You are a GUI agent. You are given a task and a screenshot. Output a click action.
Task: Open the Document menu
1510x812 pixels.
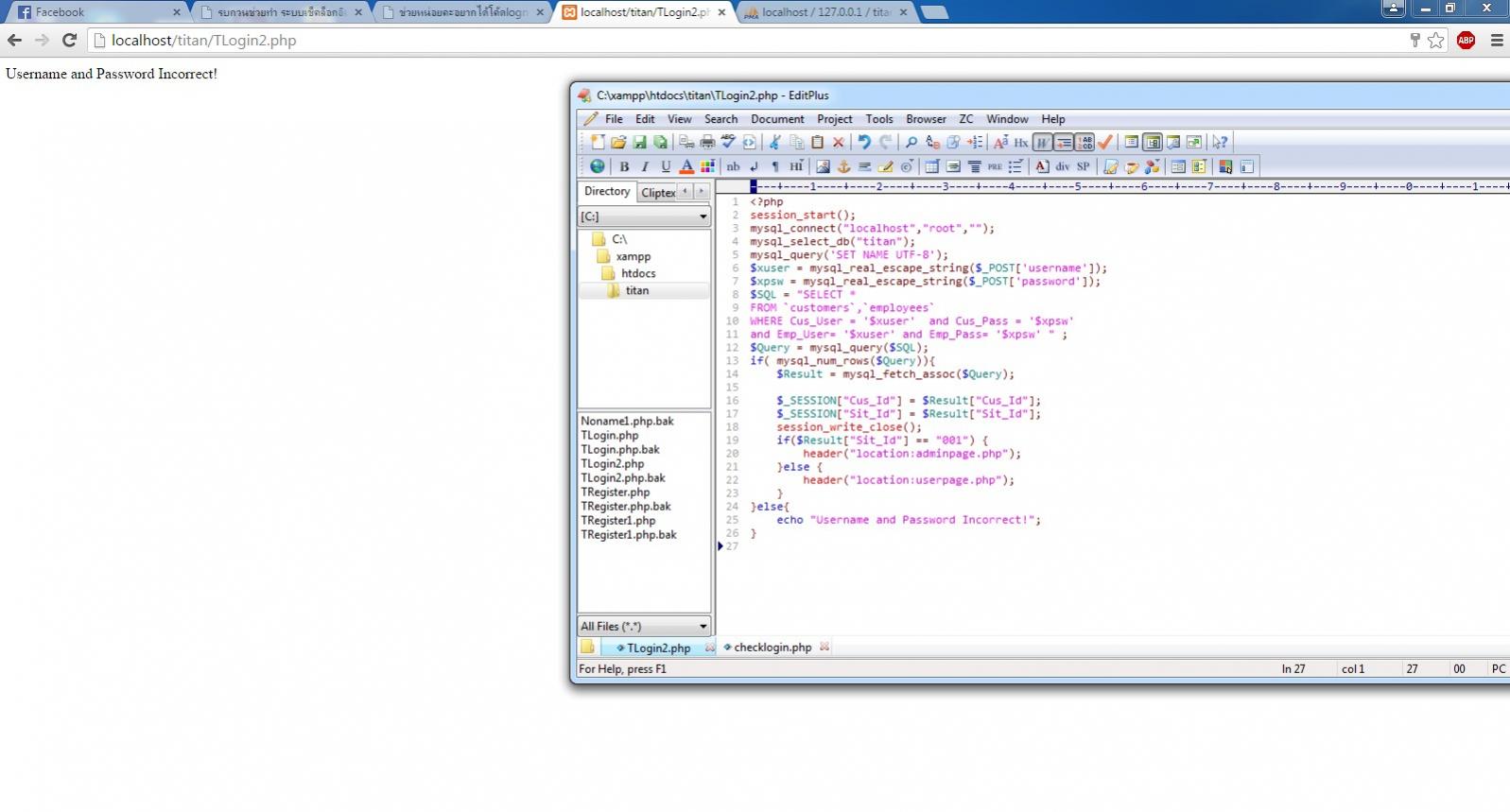coord(777,119)
